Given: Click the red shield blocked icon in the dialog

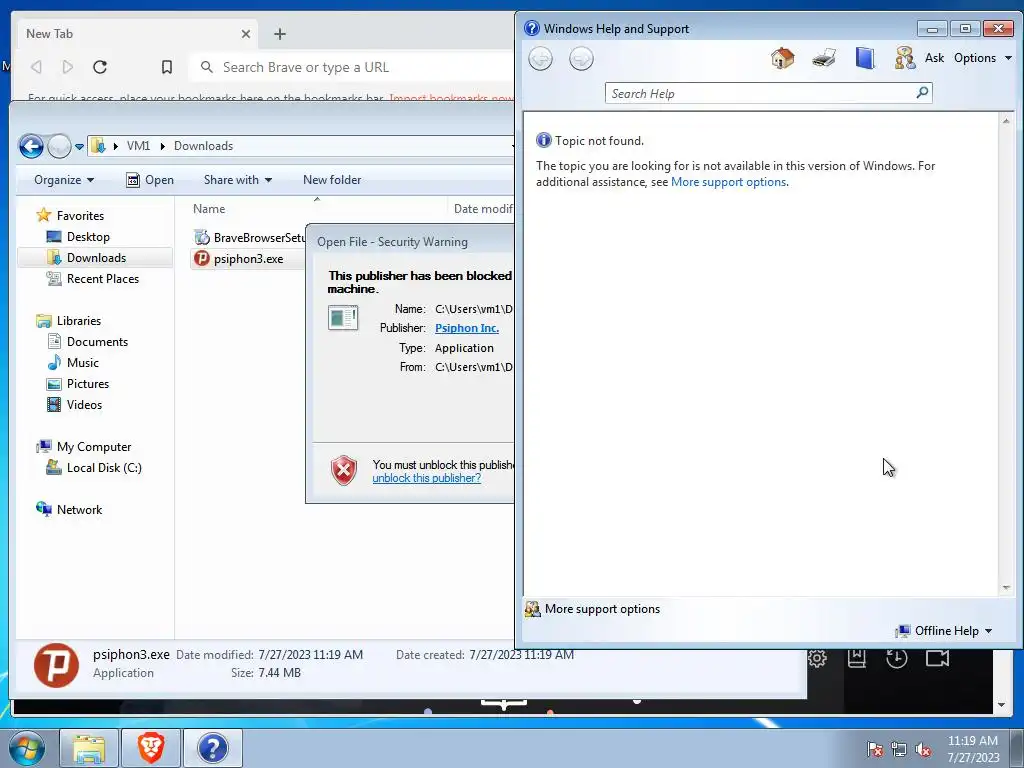Looking at the screenshot, I should tap(344, 470).
